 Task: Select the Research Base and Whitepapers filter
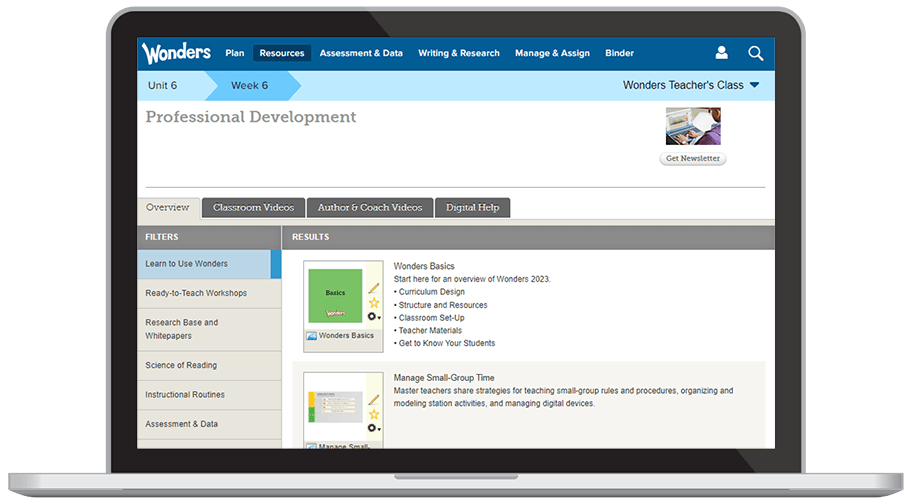tap(209, 329)
